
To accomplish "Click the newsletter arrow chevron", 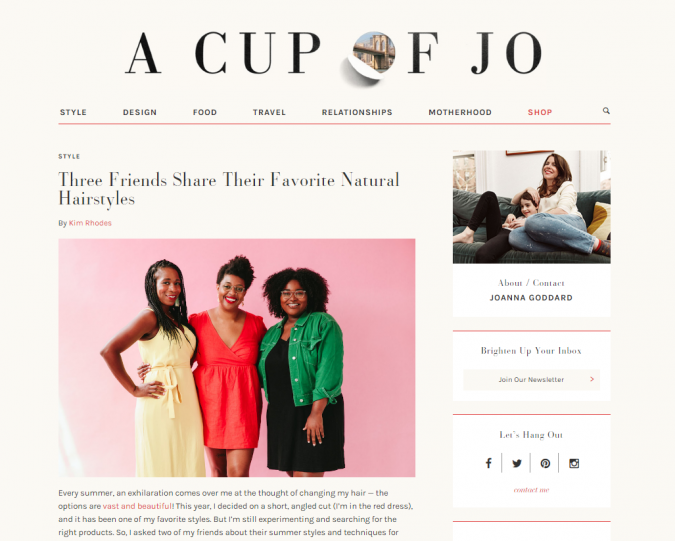I will (592, 379).
